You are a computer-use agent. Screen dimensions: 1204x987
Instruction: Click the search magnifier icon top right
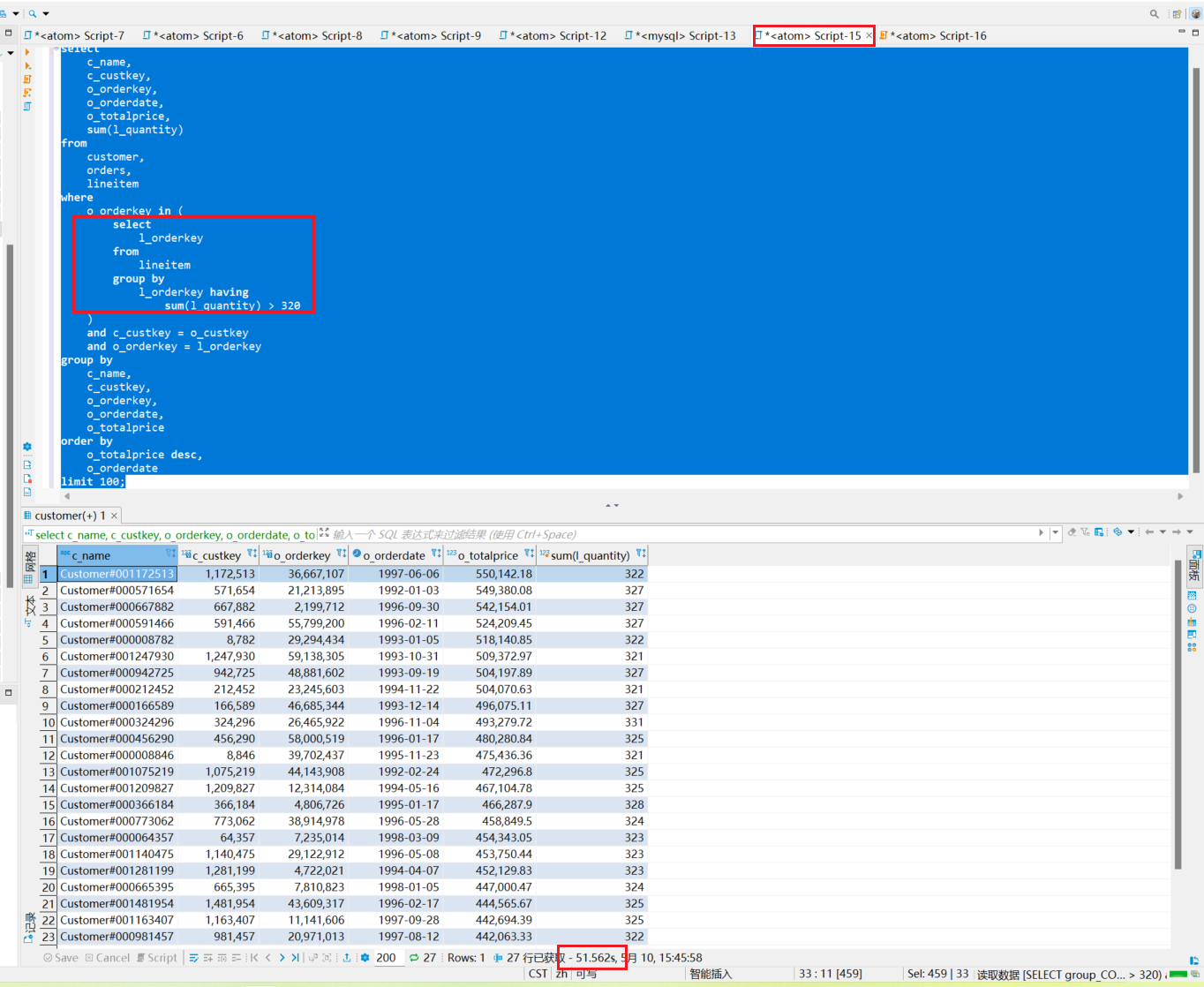click(x=1154, y=13)
